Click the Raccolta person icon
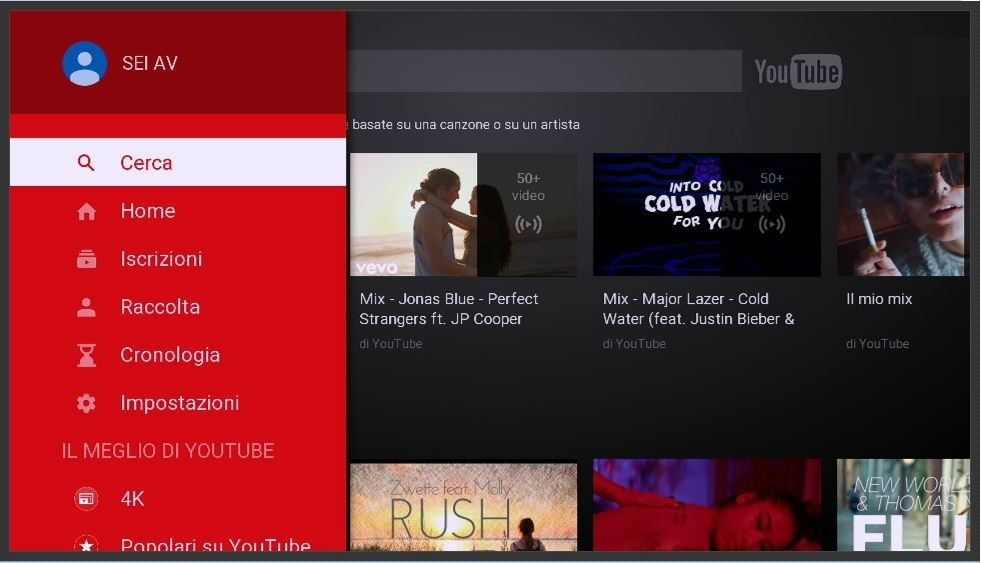Screen dimensions: 981x563 pos(86,307)
